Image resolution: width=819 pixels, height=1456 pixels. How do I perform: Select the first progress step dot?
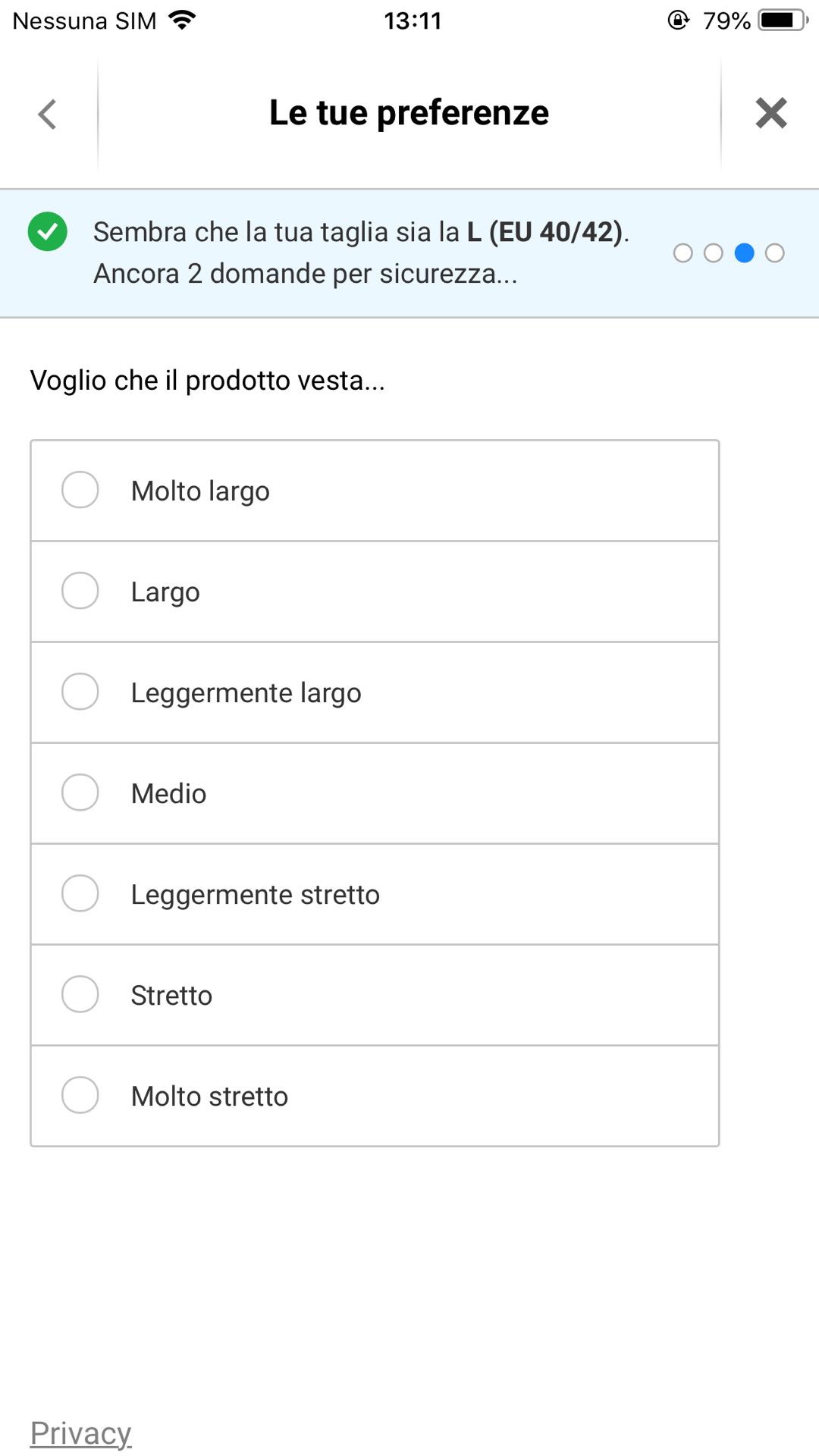682,253
